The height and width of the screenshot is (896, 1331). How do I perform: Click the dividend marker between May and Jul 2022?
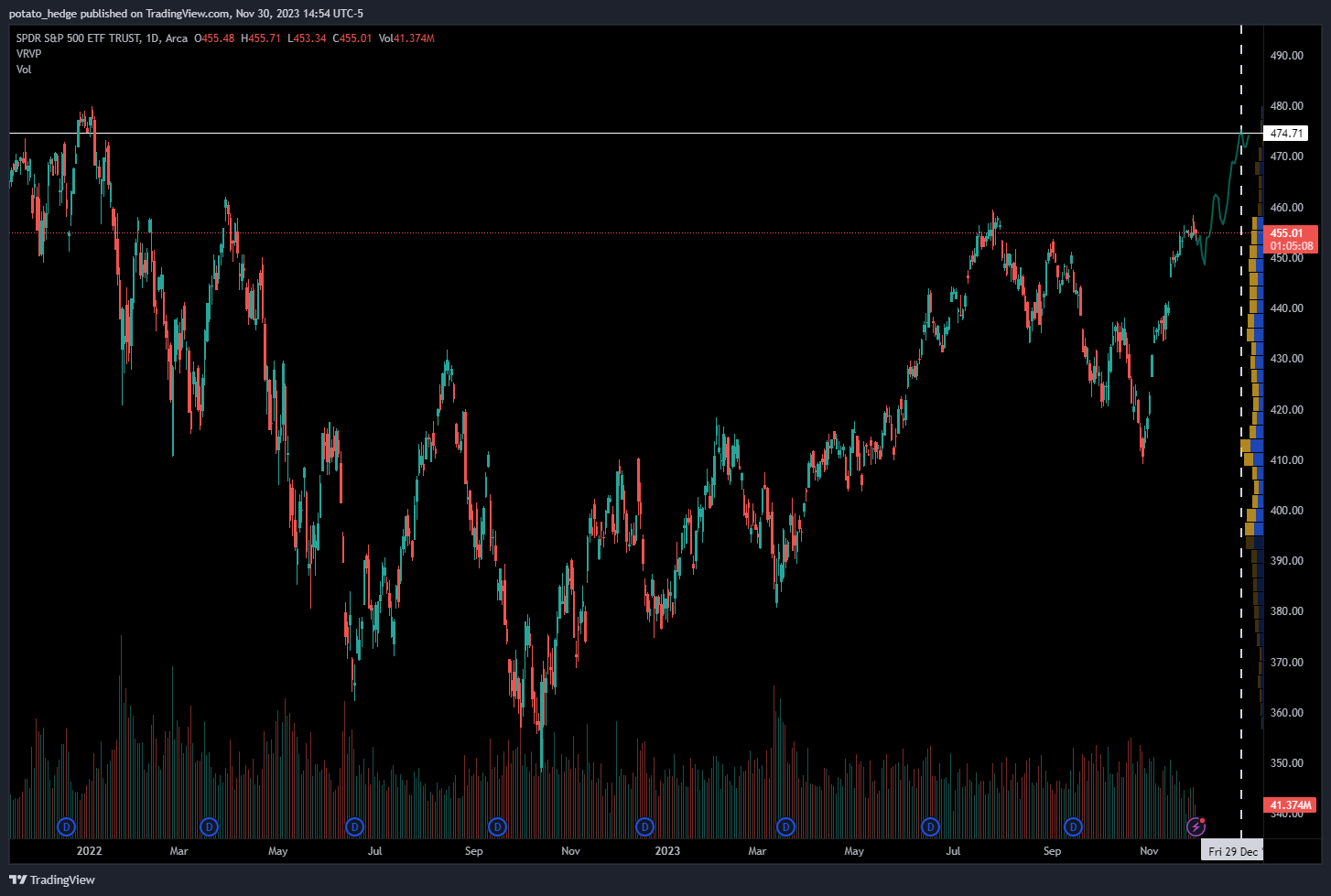(354, 827)
